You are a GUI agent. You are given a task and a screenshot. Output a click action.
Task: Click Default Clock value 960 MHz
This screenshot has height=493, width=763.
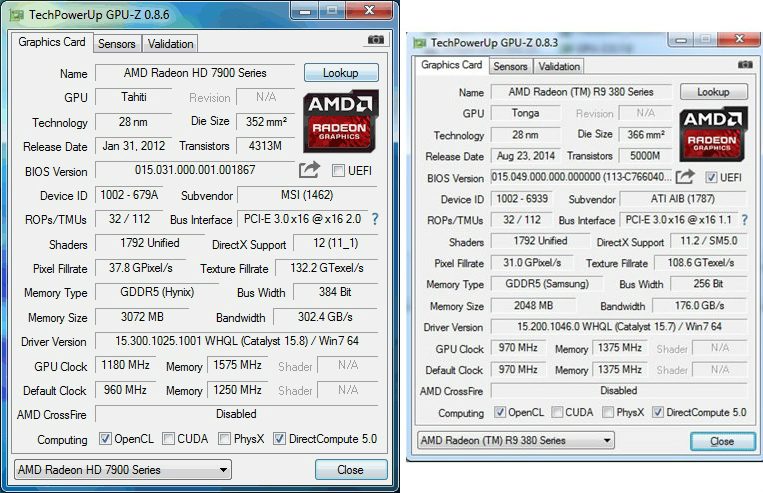tap(126, 390)
